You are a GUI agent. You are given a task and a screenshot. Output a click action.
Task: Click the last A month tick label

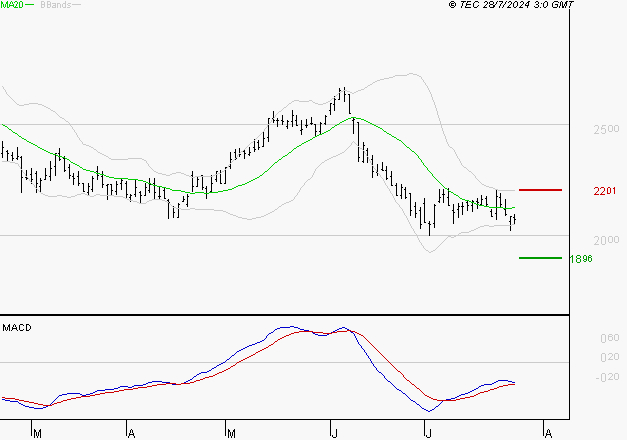tap(548, 434)
